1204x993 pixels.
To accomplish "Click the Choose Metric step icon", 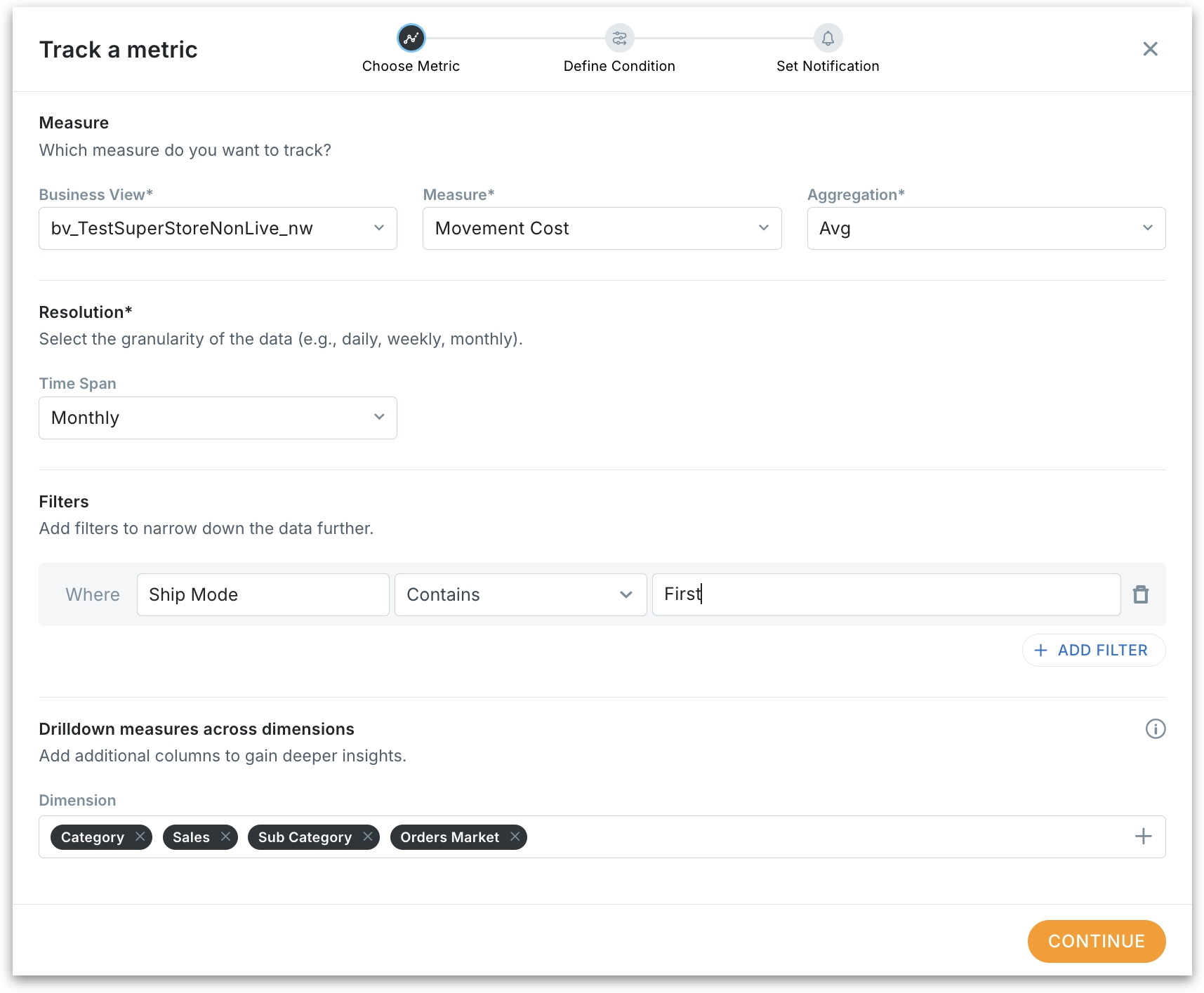I will [411, 38].
